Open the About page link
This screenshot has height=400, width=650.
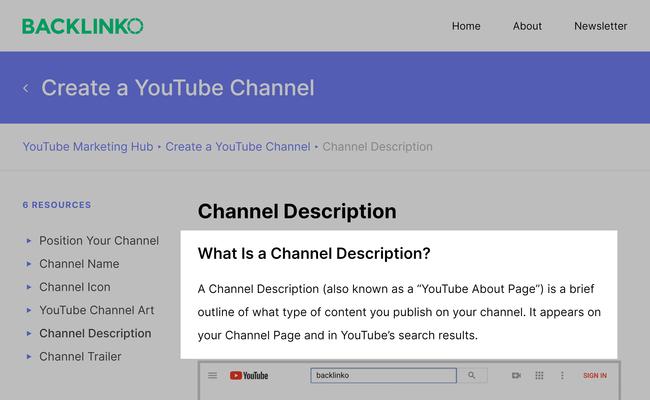coord(527,26)
